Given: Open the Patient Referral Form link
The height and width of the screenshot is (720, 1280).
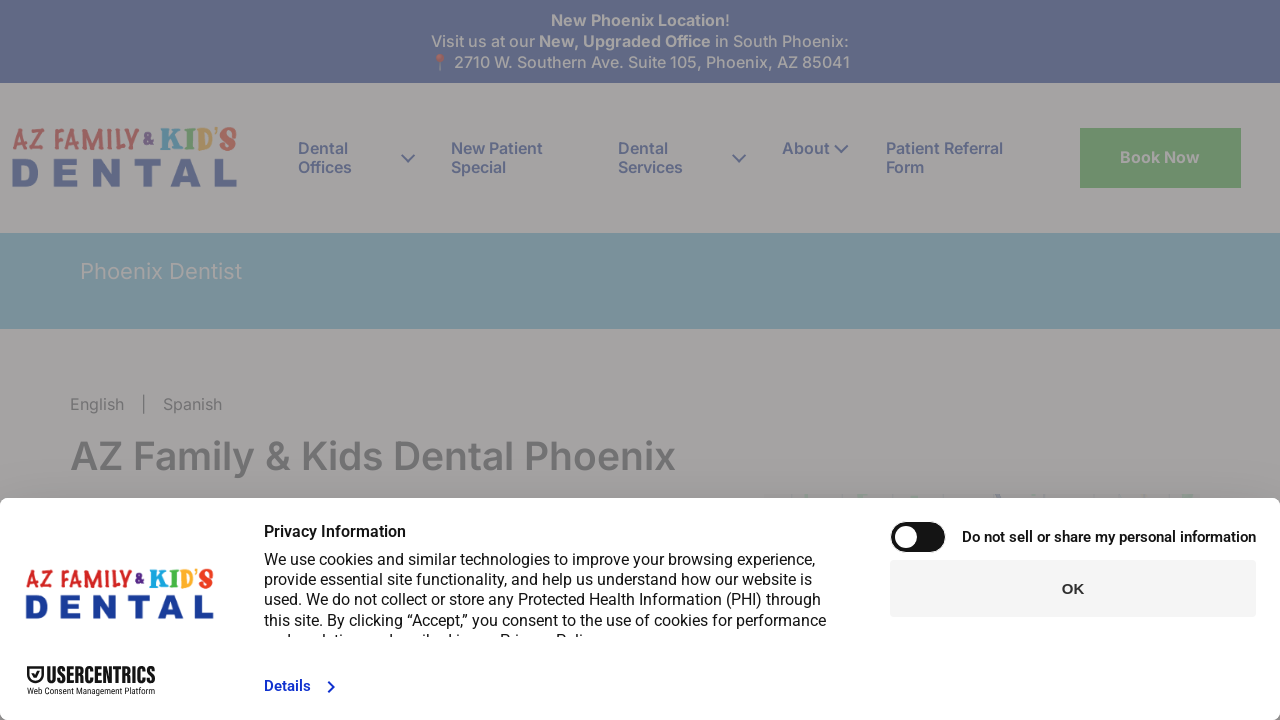Looking at the screenshot, I should click(944, 158).
